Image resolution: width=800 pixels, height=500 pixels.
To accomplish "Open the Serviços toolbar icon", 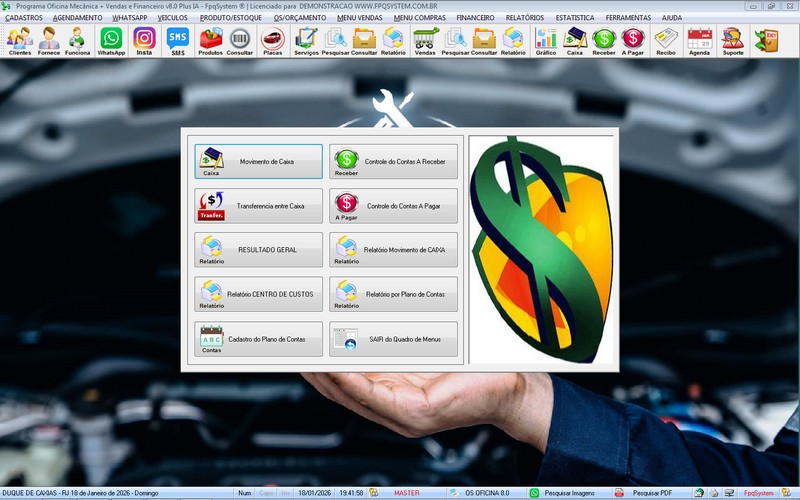I will tap(306, 41).
